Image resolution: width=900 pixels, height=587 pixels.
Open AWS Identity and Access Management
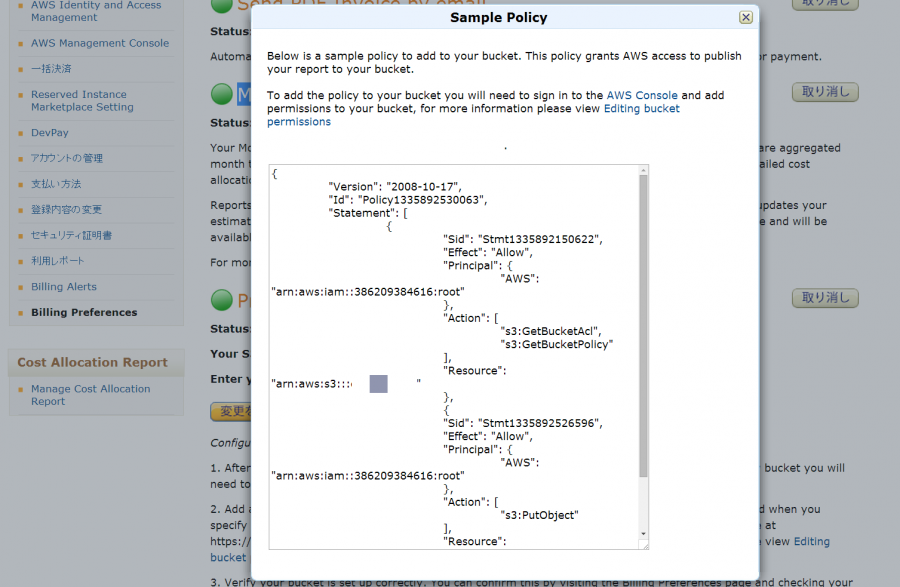pos(96,11)
